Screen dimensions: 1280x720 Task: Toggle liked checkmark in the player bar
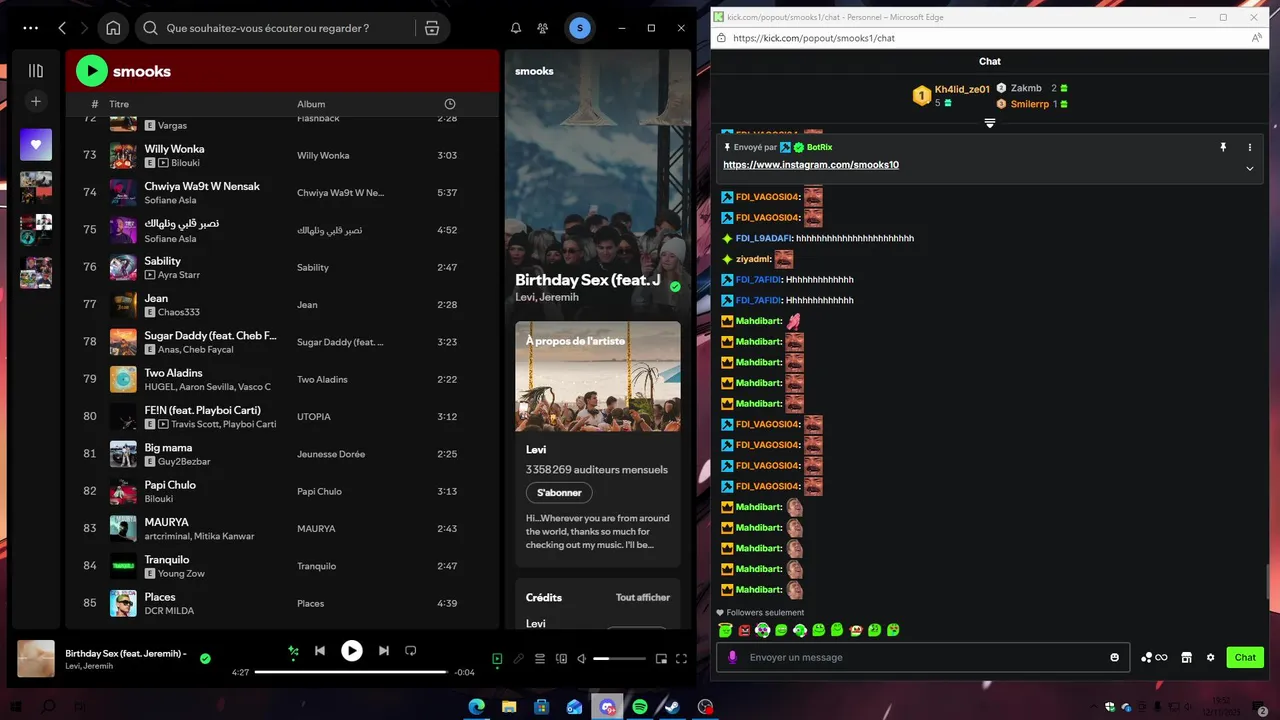pos(205,659)
